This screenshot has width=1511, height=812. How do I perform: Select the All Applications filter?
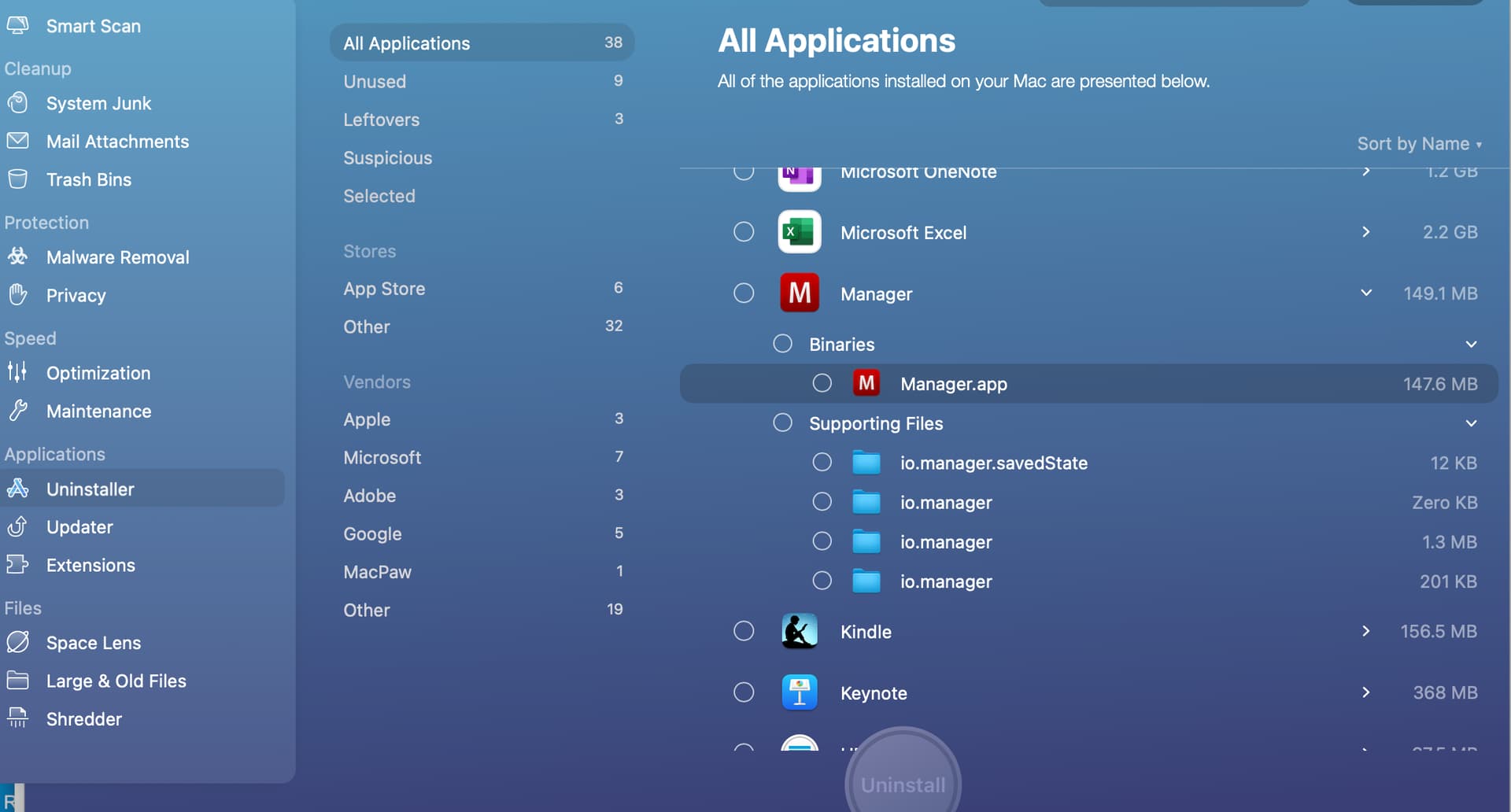coord(482,42)
